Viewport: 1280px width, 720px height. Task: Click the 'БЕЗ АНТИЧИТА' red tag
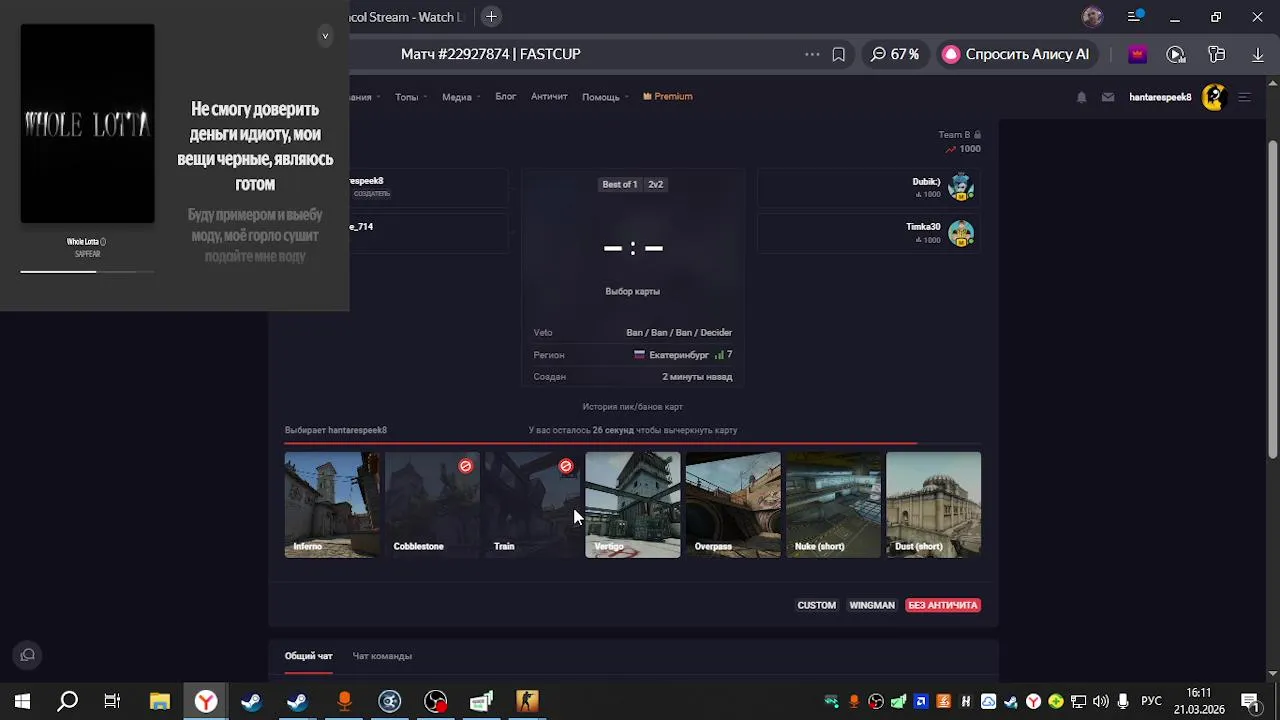point(943,605)
